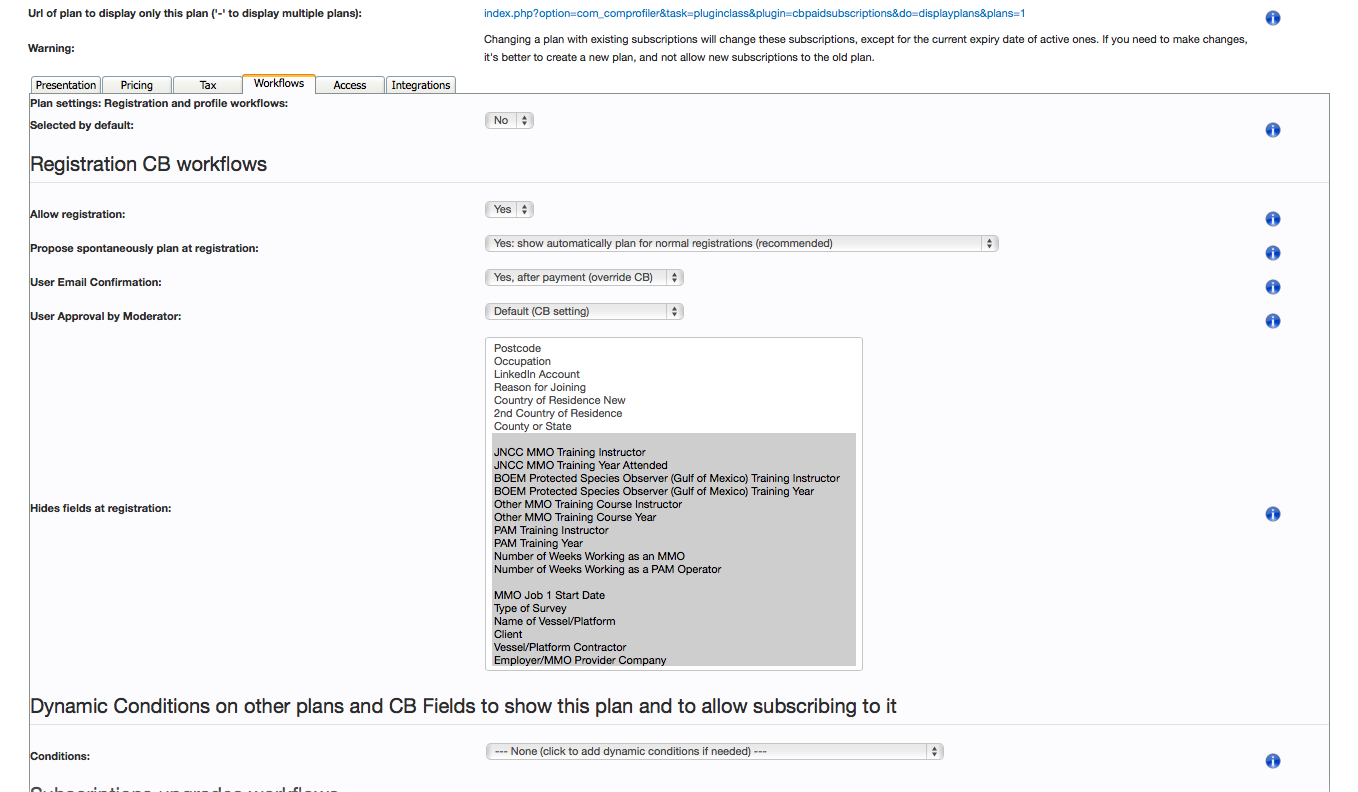Click info icon for Propose spontaneously plan
This screenshot has width=1358, height=792.
[x=1273, y=253]
